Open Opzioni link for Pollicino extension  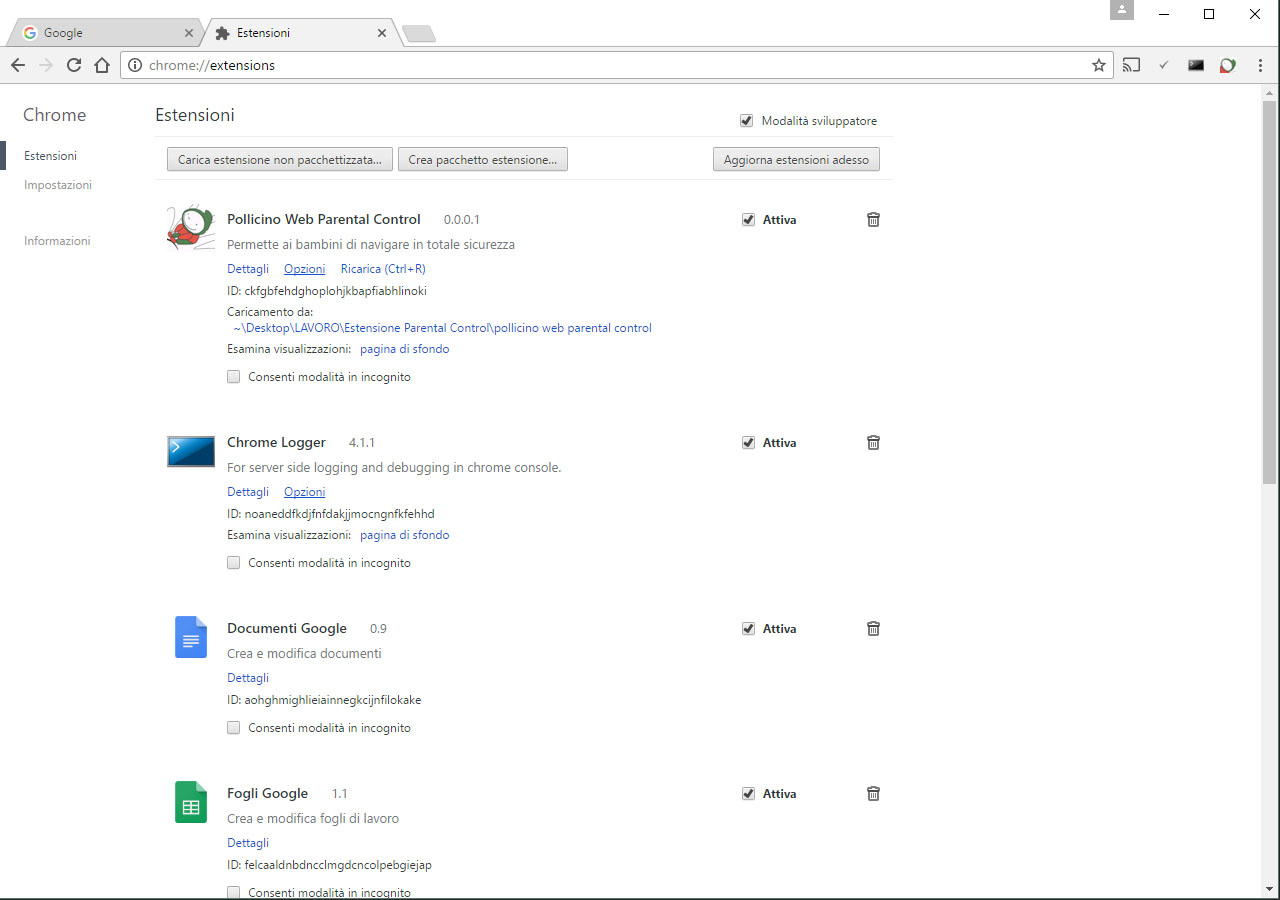(304, 269)
